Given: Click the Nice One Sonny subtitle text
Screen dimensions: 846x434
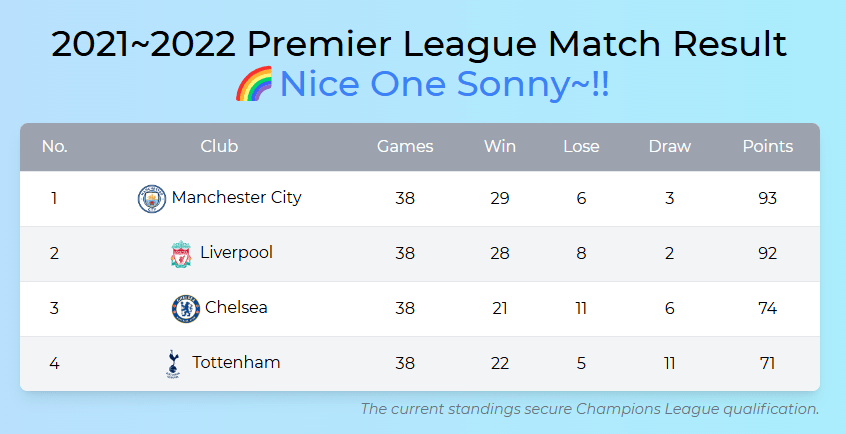Looking at the screenshot, I should tap(445, 84).
